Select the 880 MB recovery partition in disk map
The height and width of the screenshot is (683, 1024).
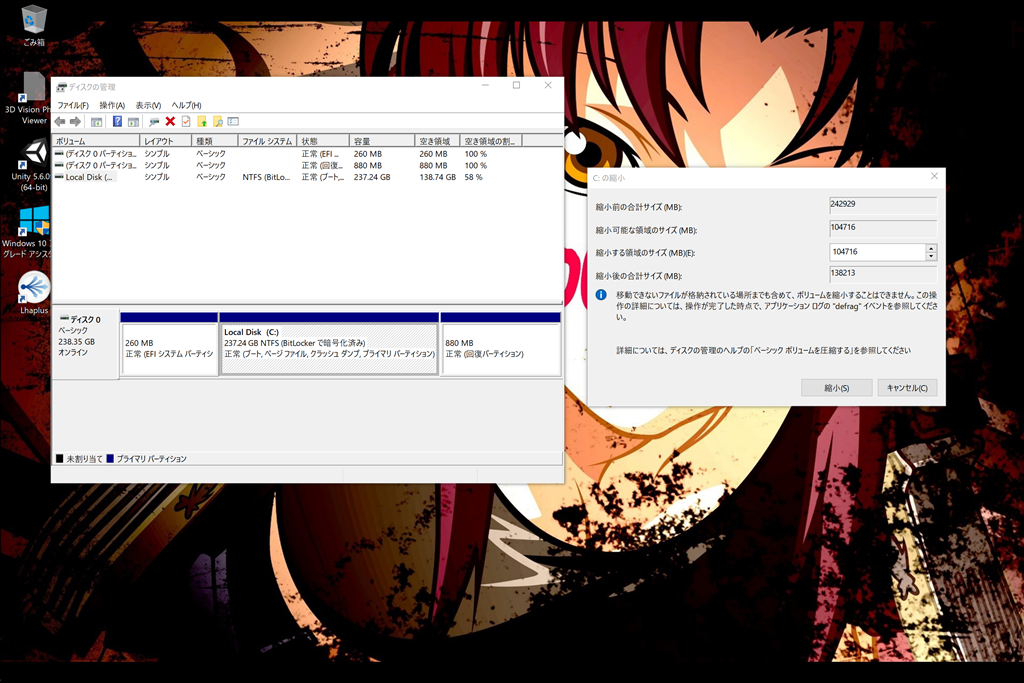(501, 343)
